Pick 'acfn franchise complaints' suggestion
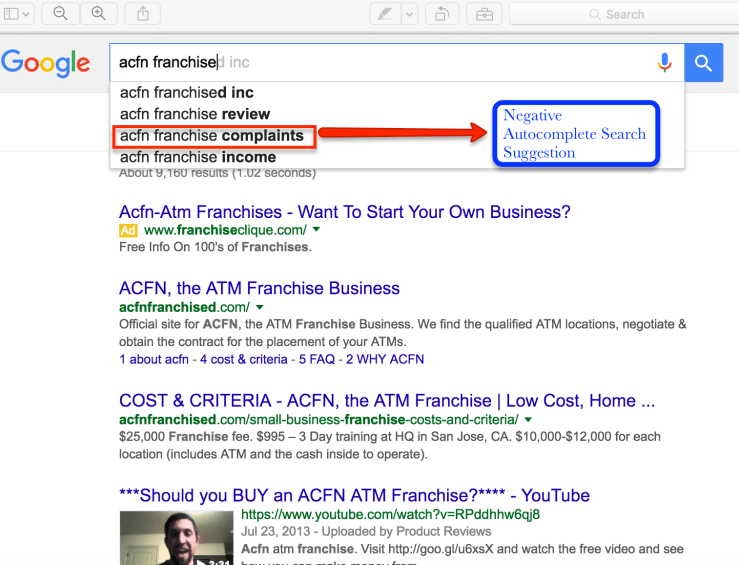 [x=211, y=136]
